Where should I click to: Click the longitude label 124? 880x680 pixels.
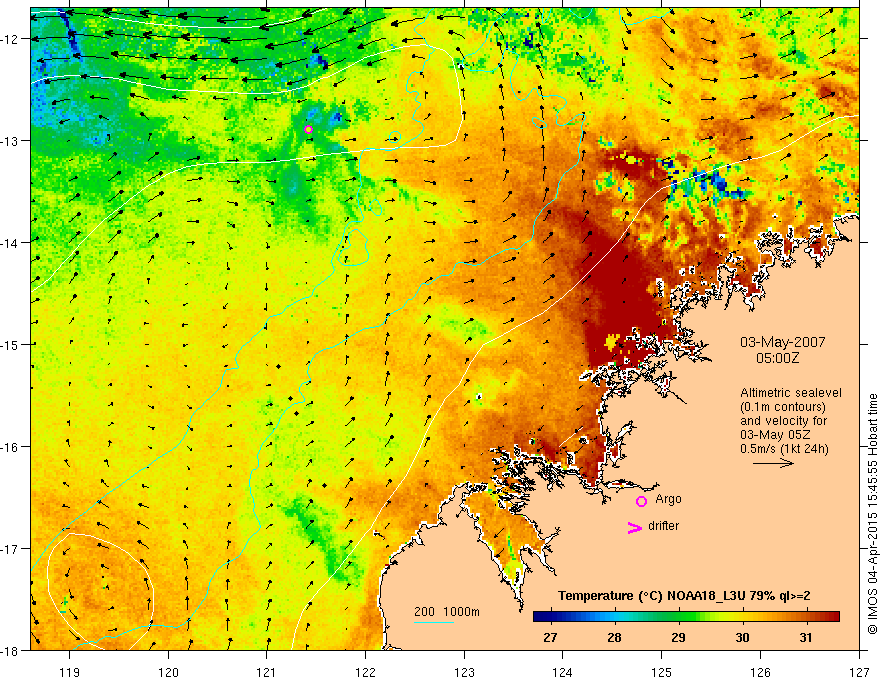[563, 672]
